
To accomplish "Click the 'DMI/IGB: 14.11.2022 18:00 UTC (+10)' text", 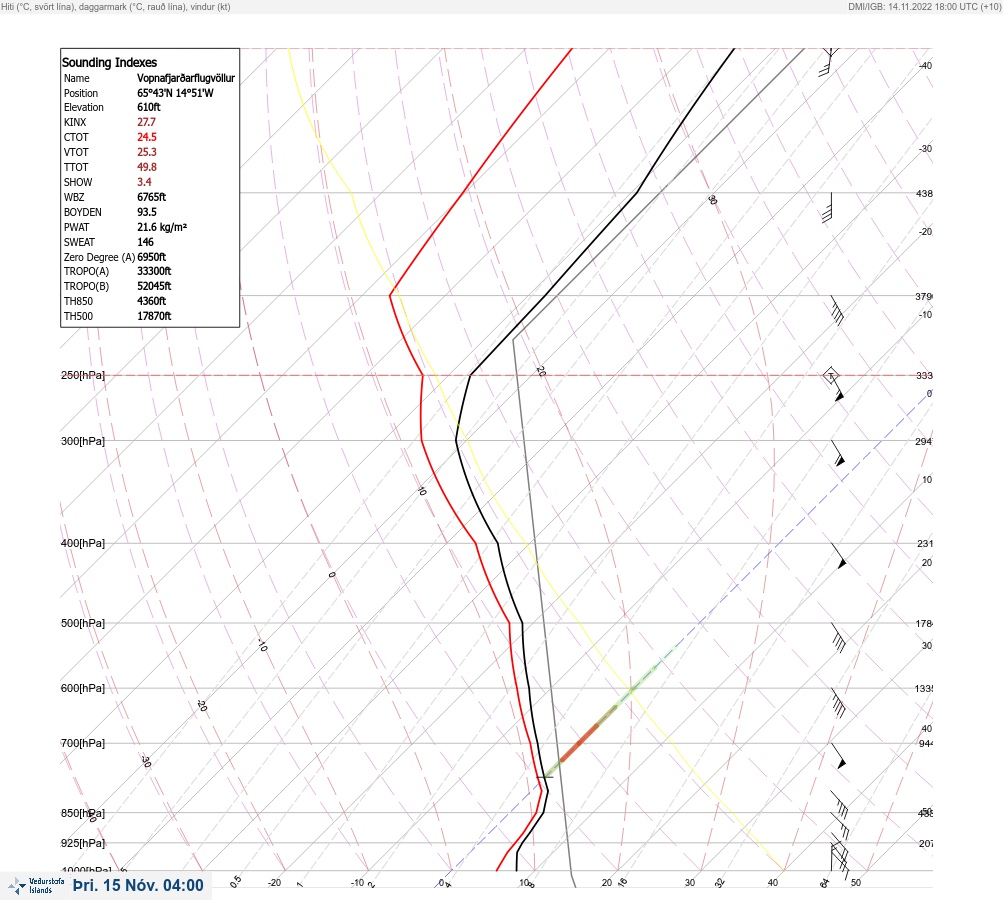I will coord(924,6).
